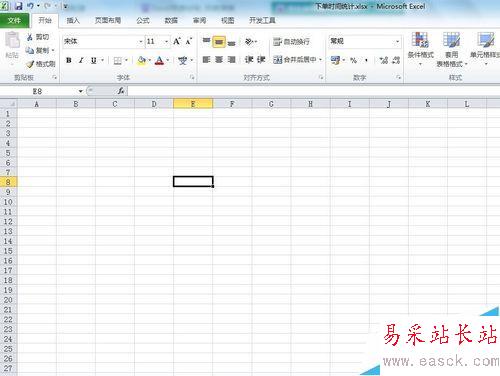Switch to the View tab
Image resolution: width=500 pixels, height=376 pixels.
(x=227, y=21)
